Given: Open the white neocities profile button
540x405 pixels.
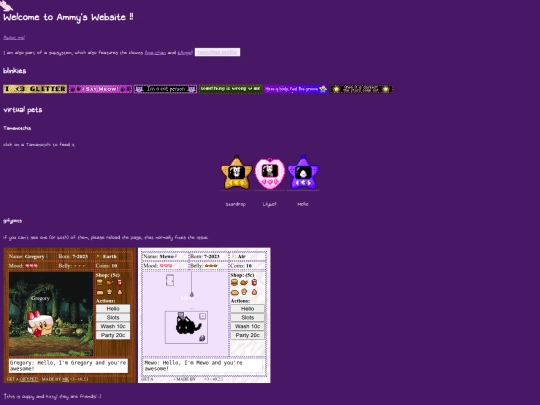Looking at the screenshot, I should [x=217, y=52].
